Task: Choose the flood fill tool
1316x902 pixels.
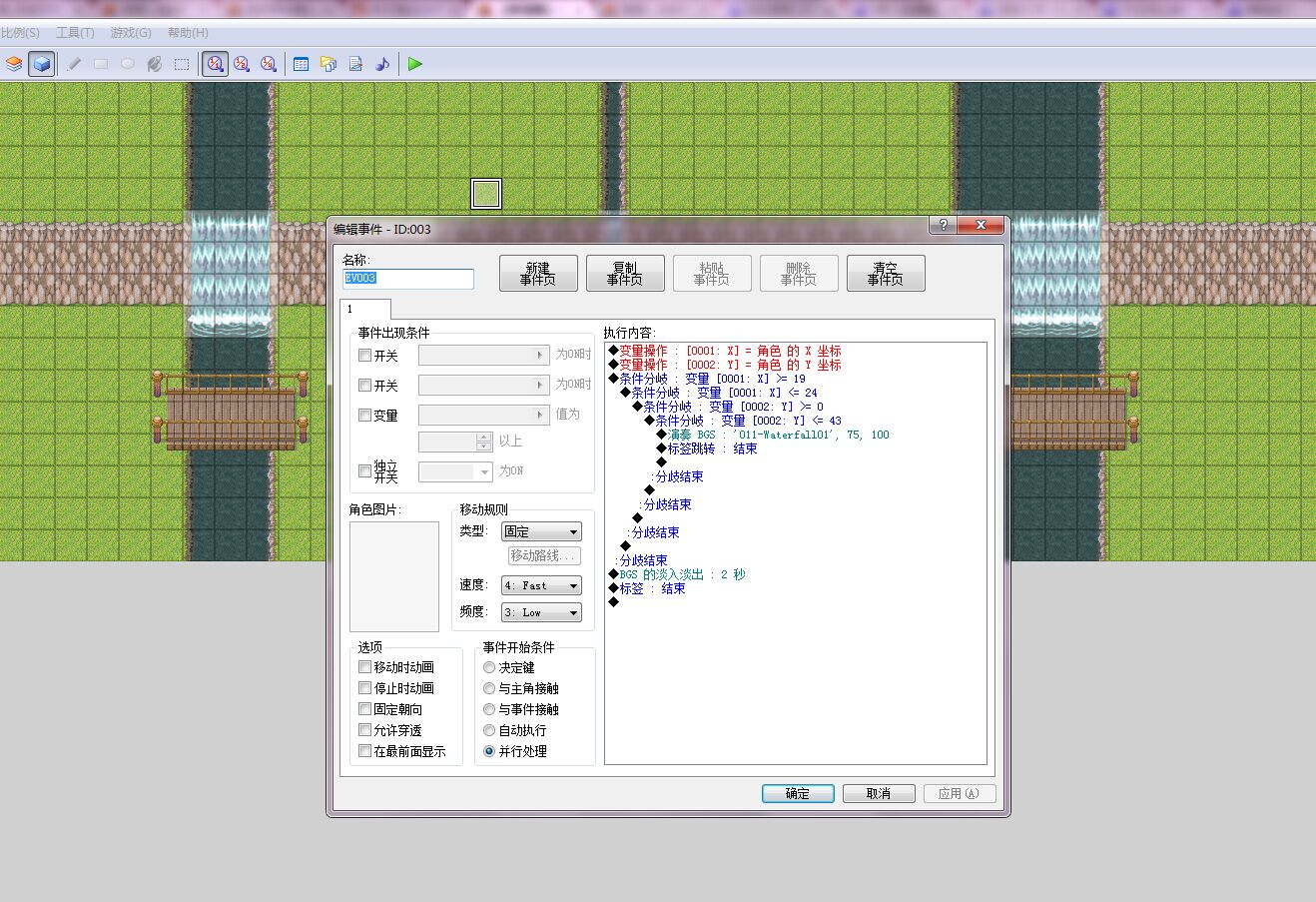Action: click(155, 64)
